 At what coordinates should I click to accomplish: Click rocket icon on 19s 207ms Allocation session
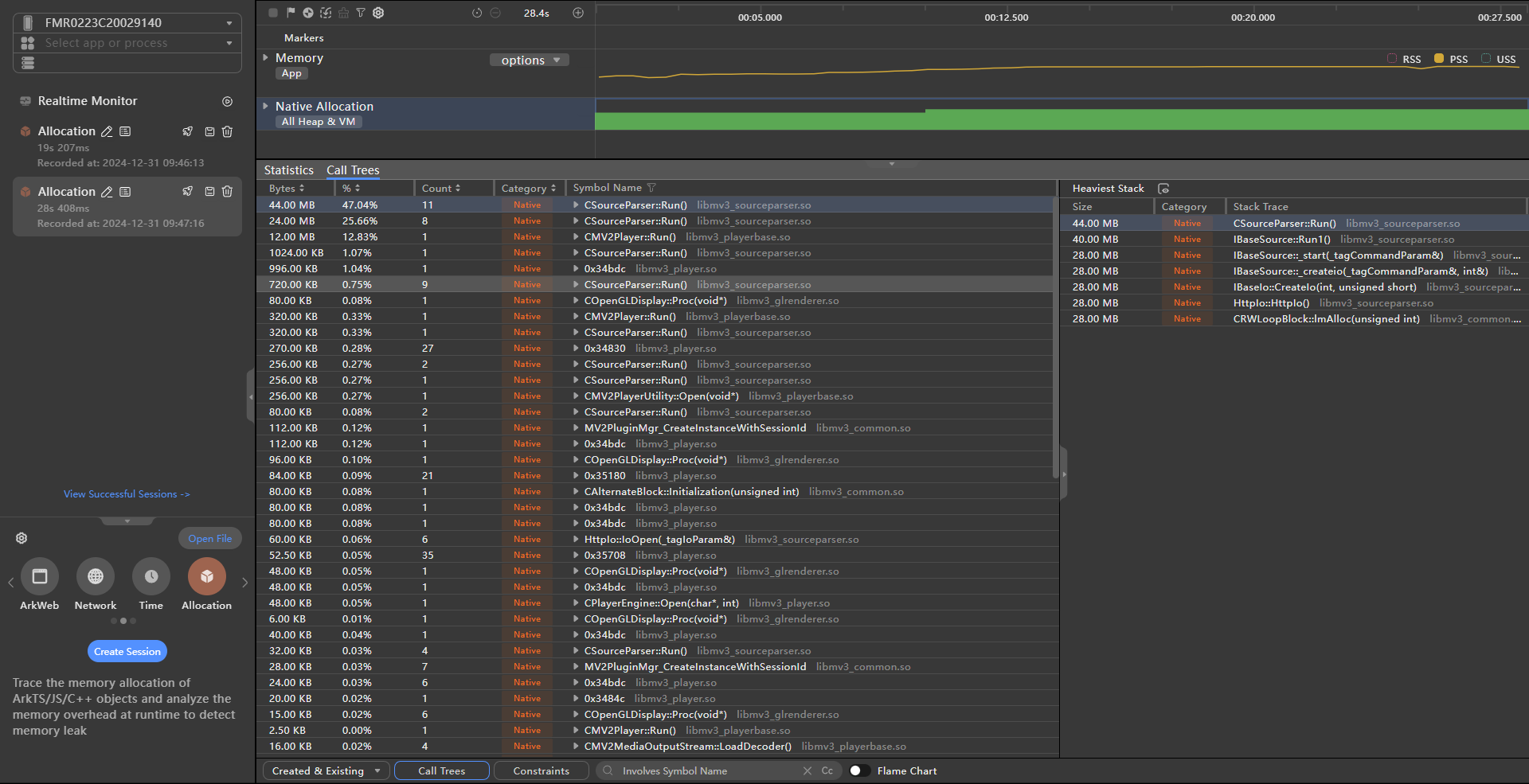point(188,131)
